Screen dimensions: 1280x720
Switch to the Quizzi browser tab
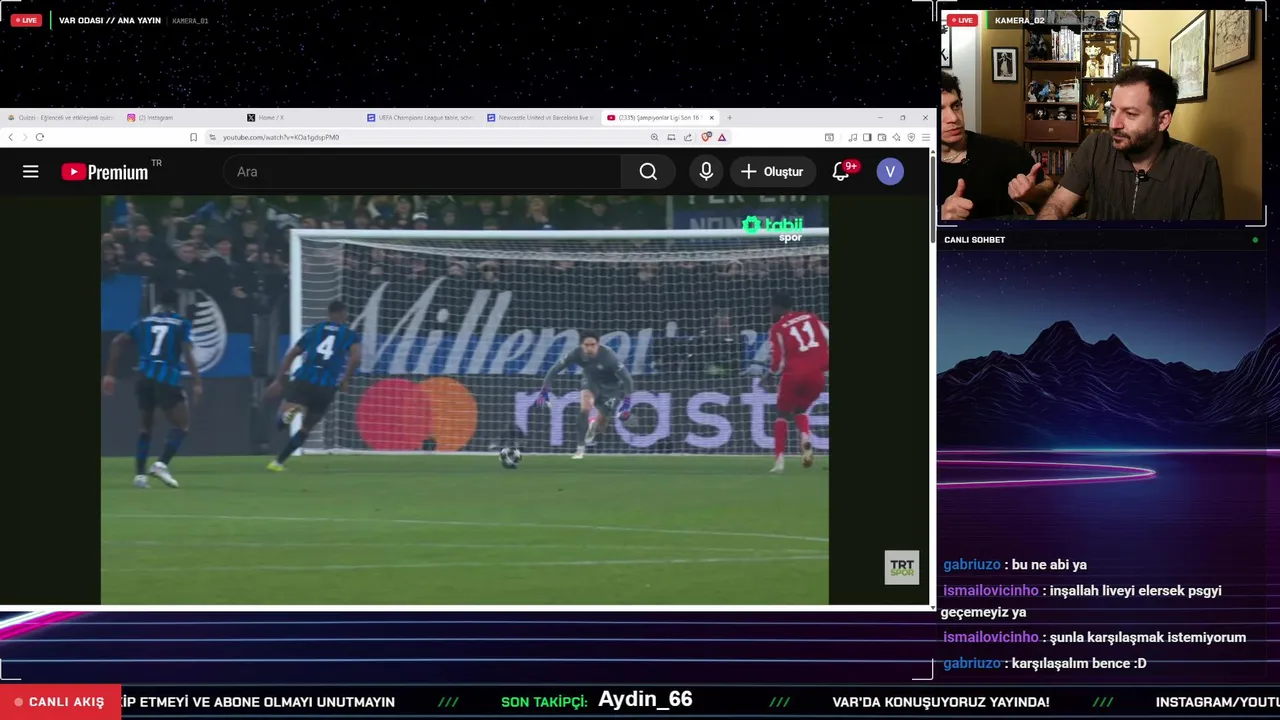point(60,118)
